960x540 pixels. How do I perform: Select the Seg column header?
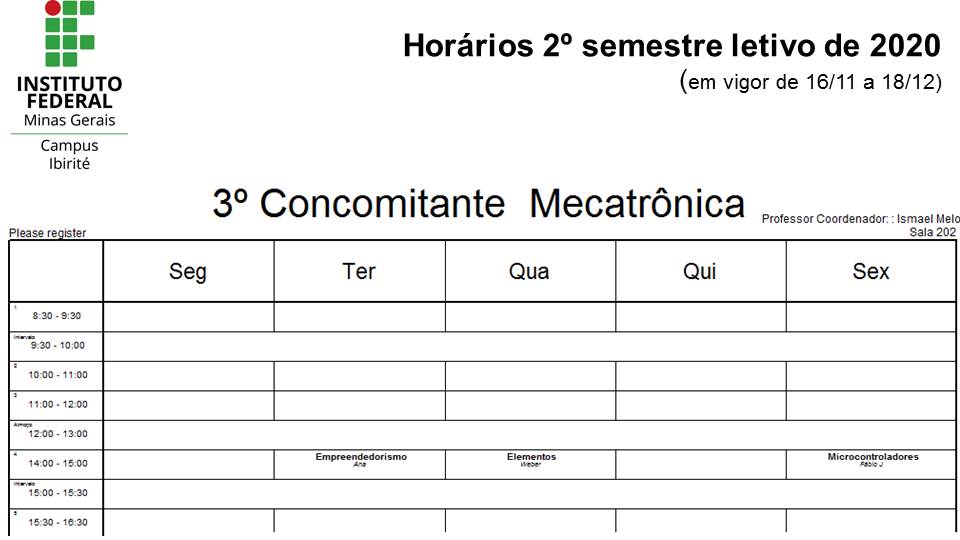(x=188, y=271)
